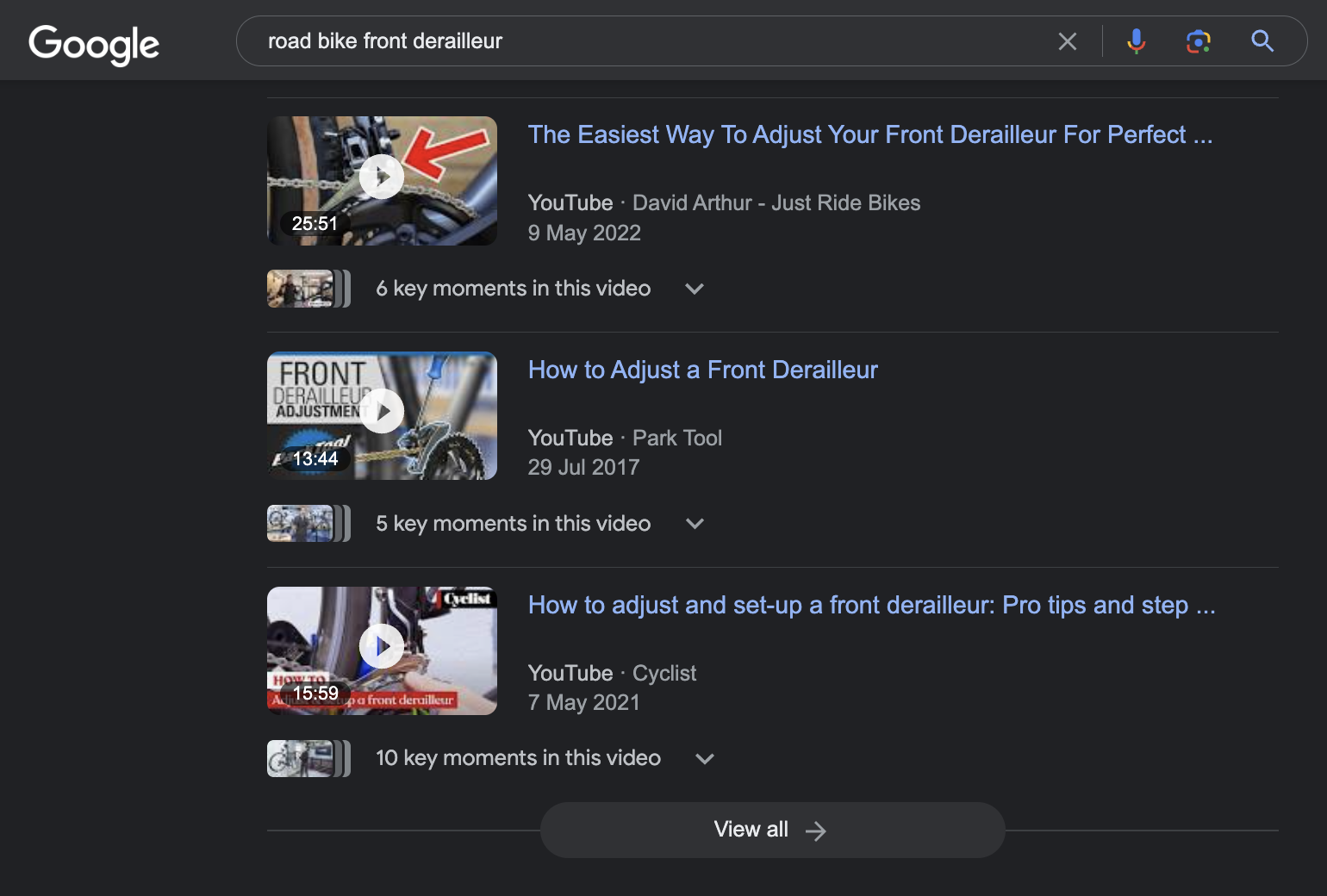Expand the 10 key moments chevron
Image resolution: width=1327 pixels, height=896 pixels.
(705, 759)
